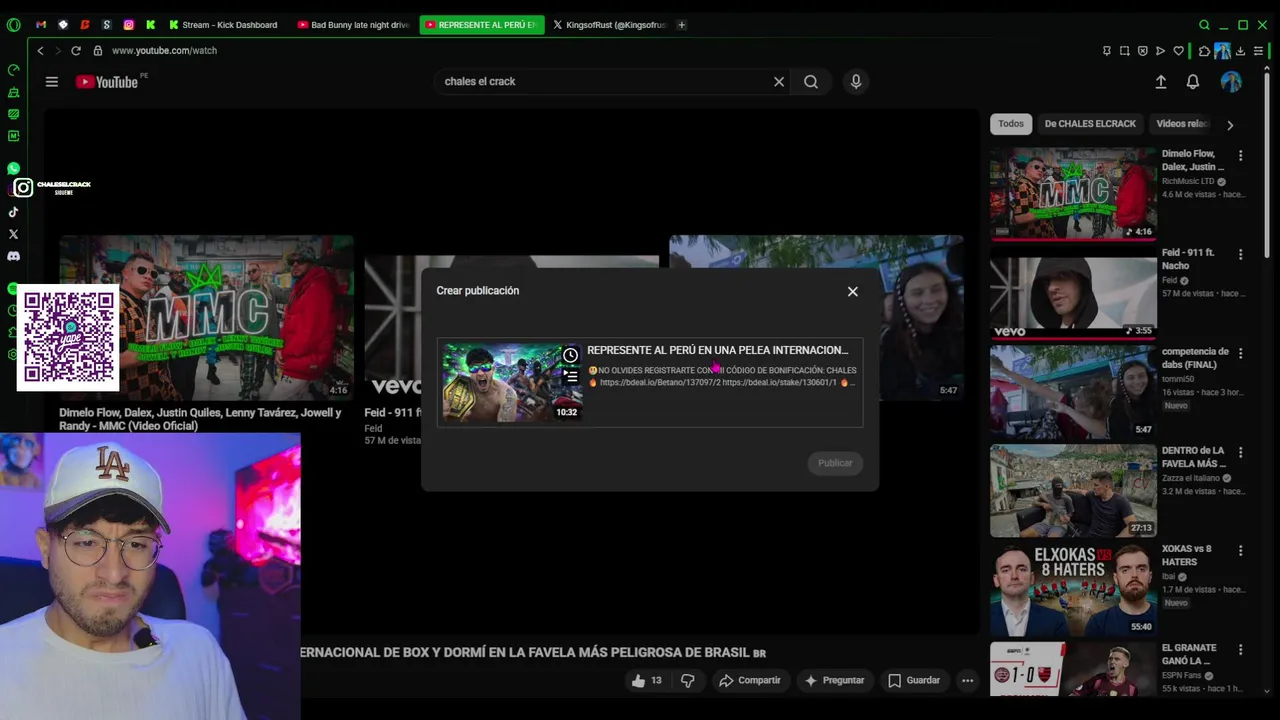1280x720 pixels.
Task: Select the REPRESENTE AL PERÚ tab
Action: [482, 25]
